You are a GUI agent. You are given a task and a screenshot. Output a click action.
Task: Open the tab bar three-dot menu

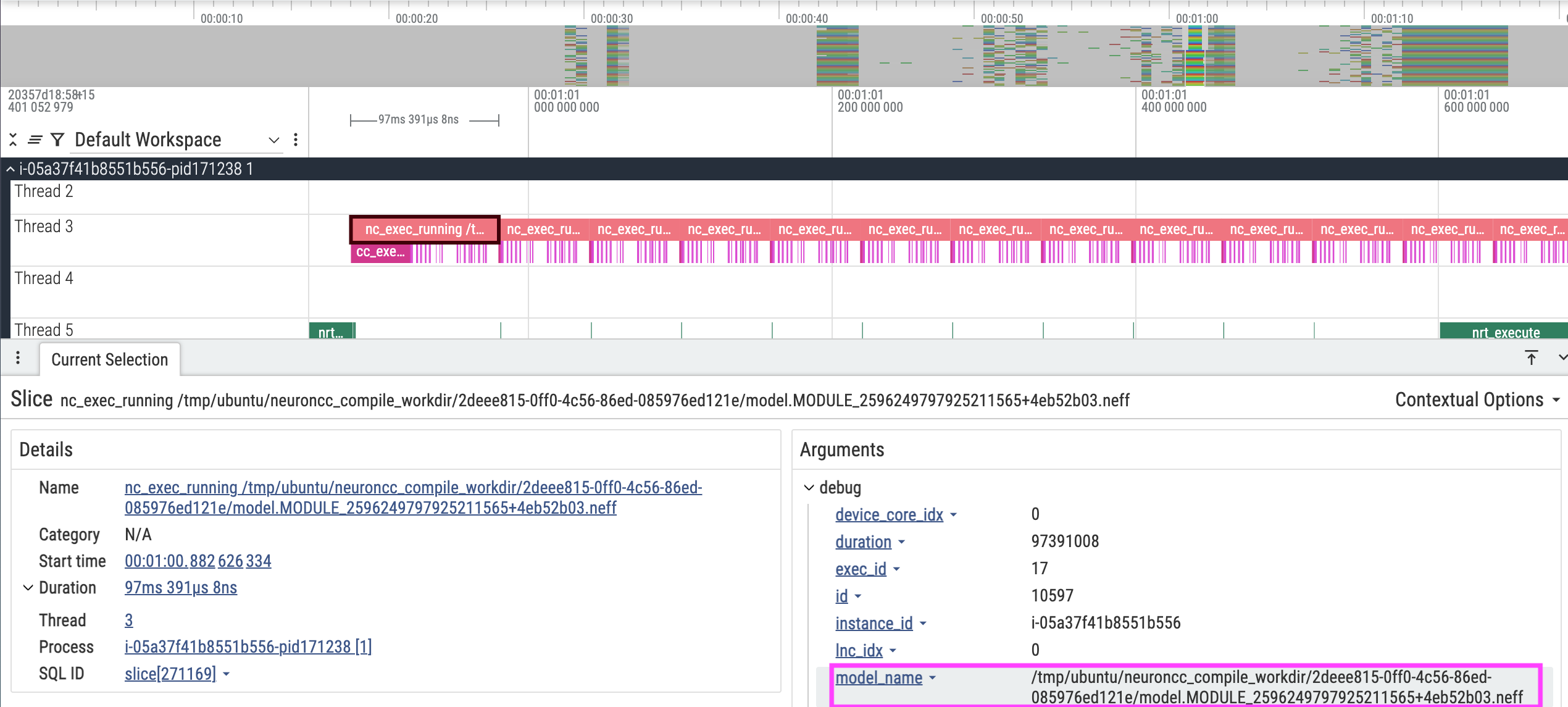17,358
